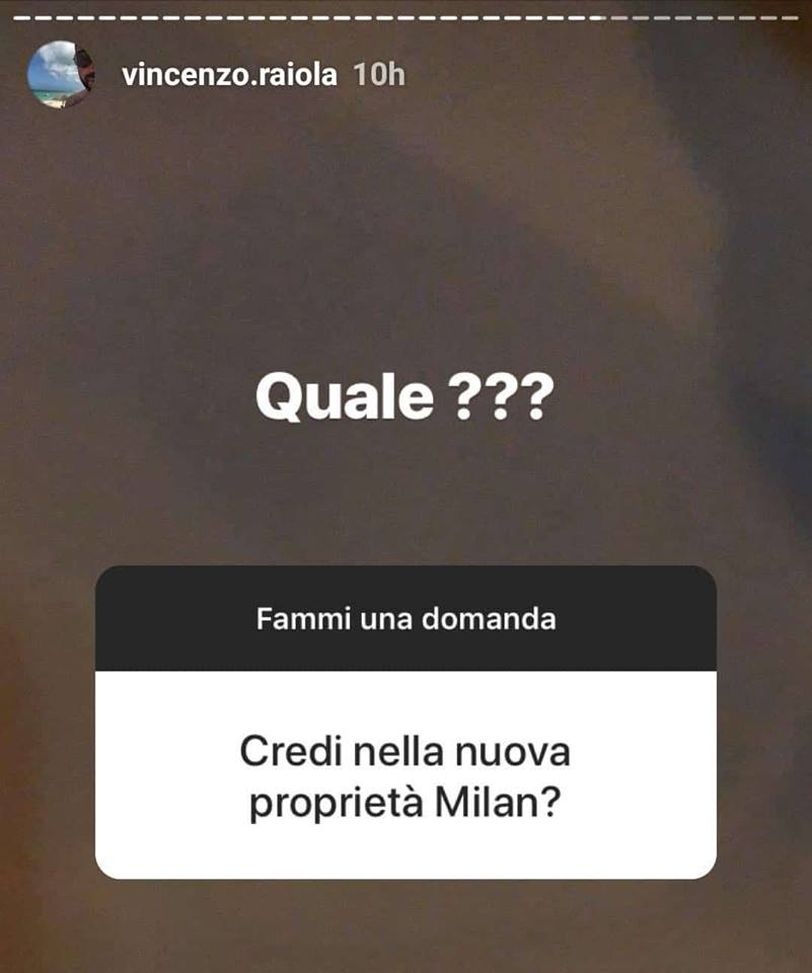Select the first unviewed grey progress segment
The width and height of the screenshot is (812, 973).
(x=619, y=18)
